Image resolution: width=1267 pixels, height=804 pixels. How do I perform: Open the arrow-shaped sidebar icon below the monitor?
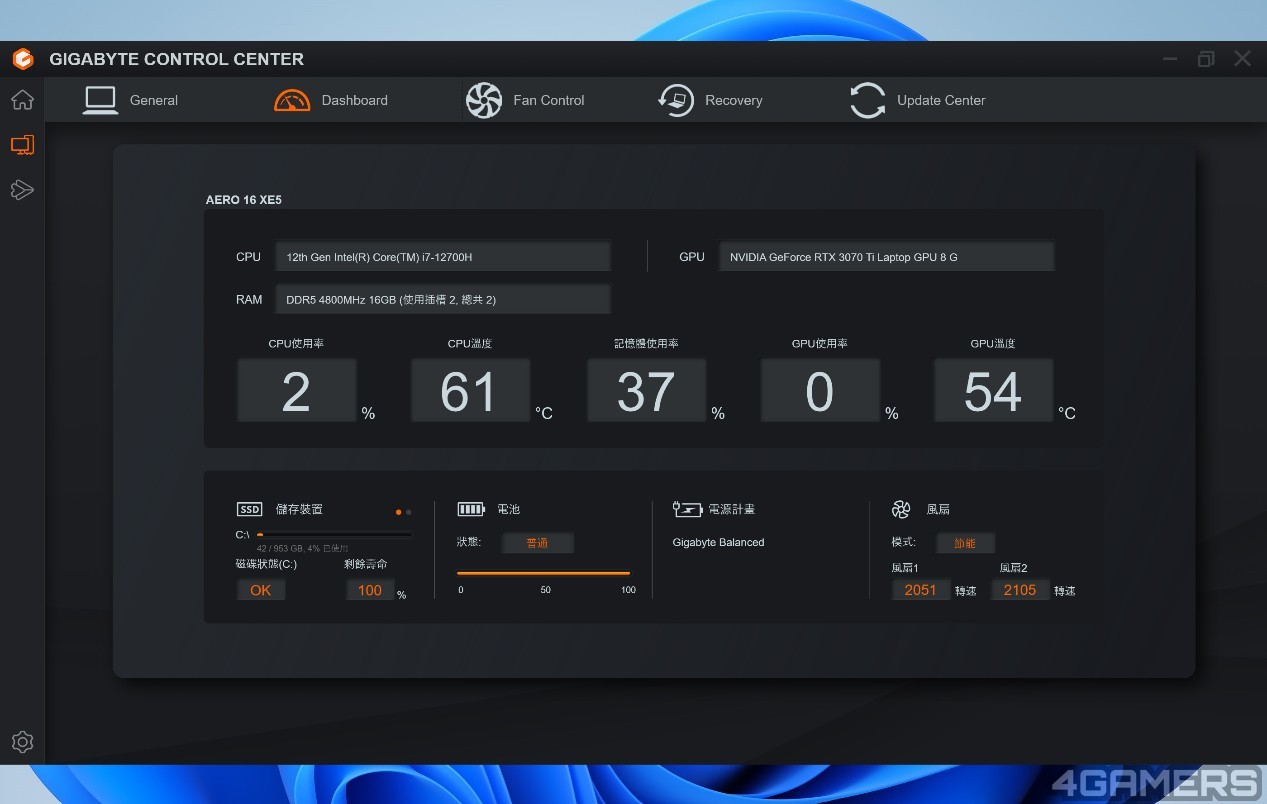tap(22, 190)
